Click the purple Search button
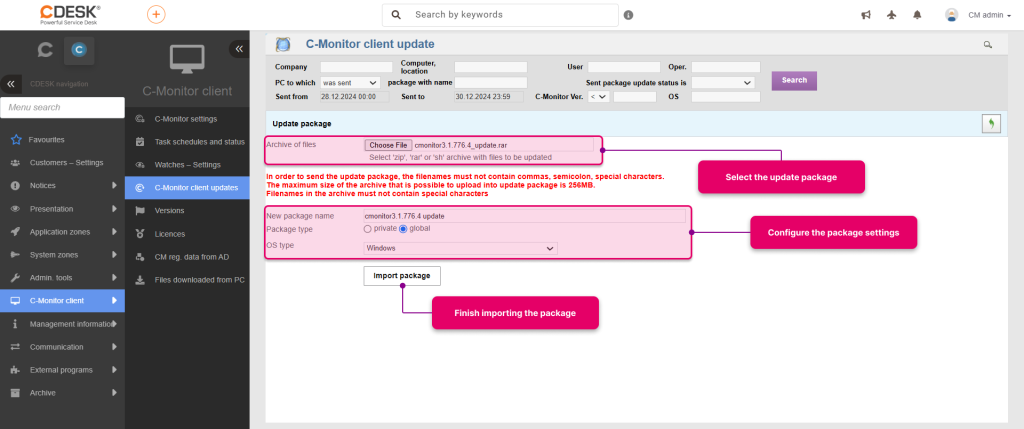Screen dimensions: 1024x429 point(794,80)
